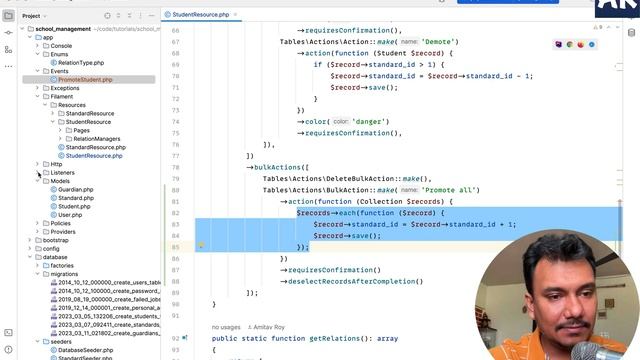Open the Project tool window icon
Image resolution: width=640 pixels, height=360 pixels.
click(8, 16)
